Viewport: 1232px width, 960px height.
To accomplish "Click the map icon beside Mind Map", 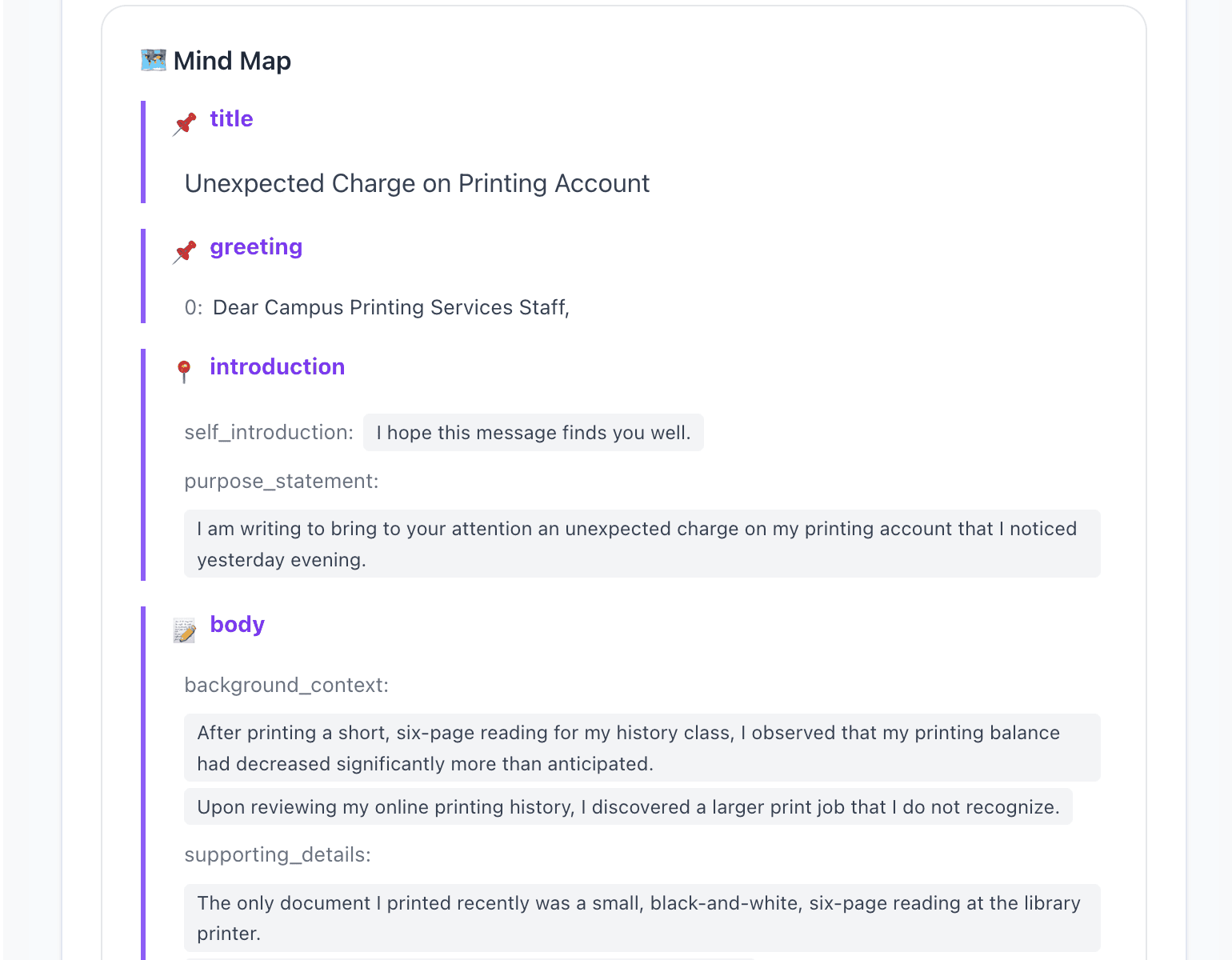I will click(x=153, y=60).
